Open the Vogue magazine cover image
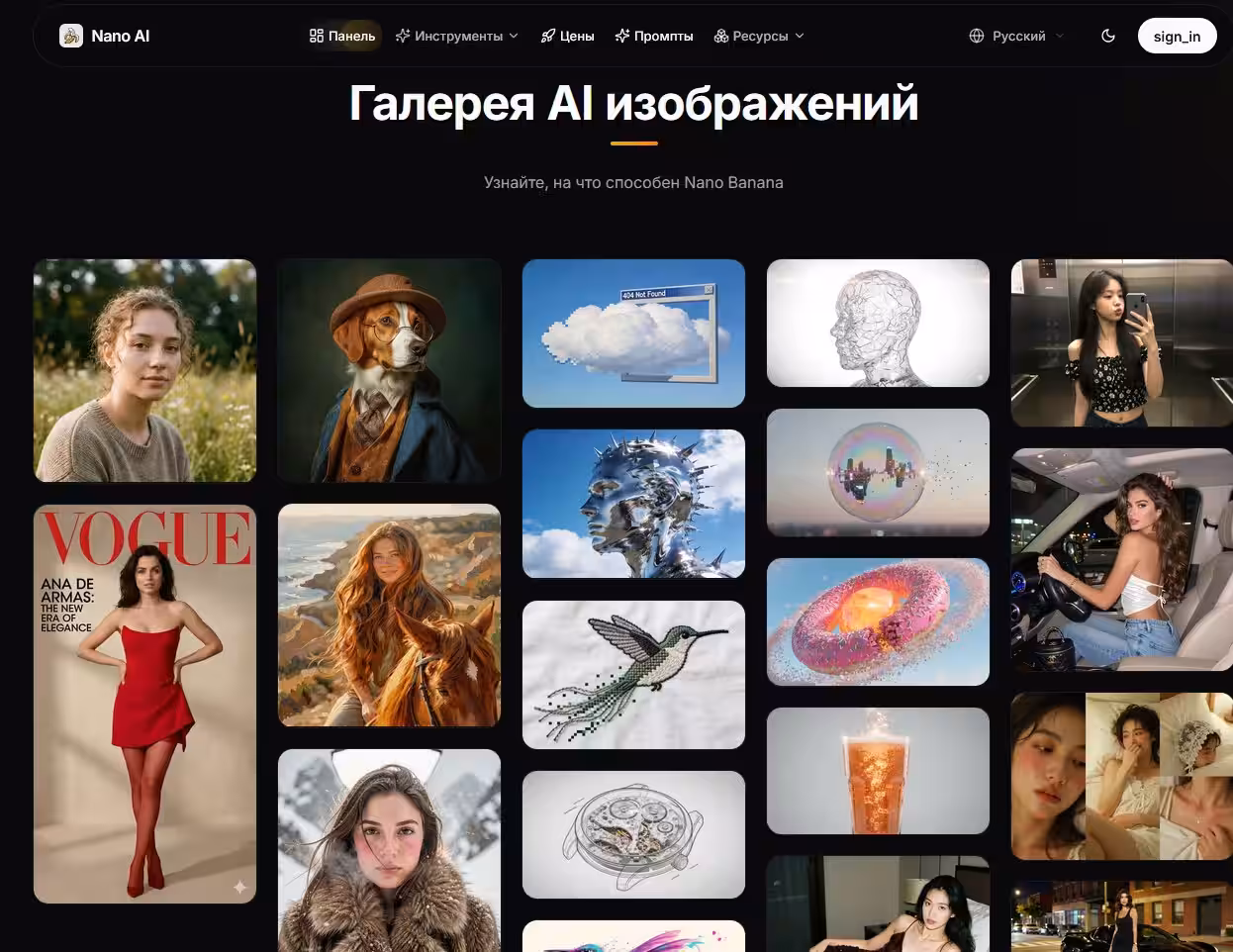Viewport: 1233px width, 952px height. pos(144,704)
